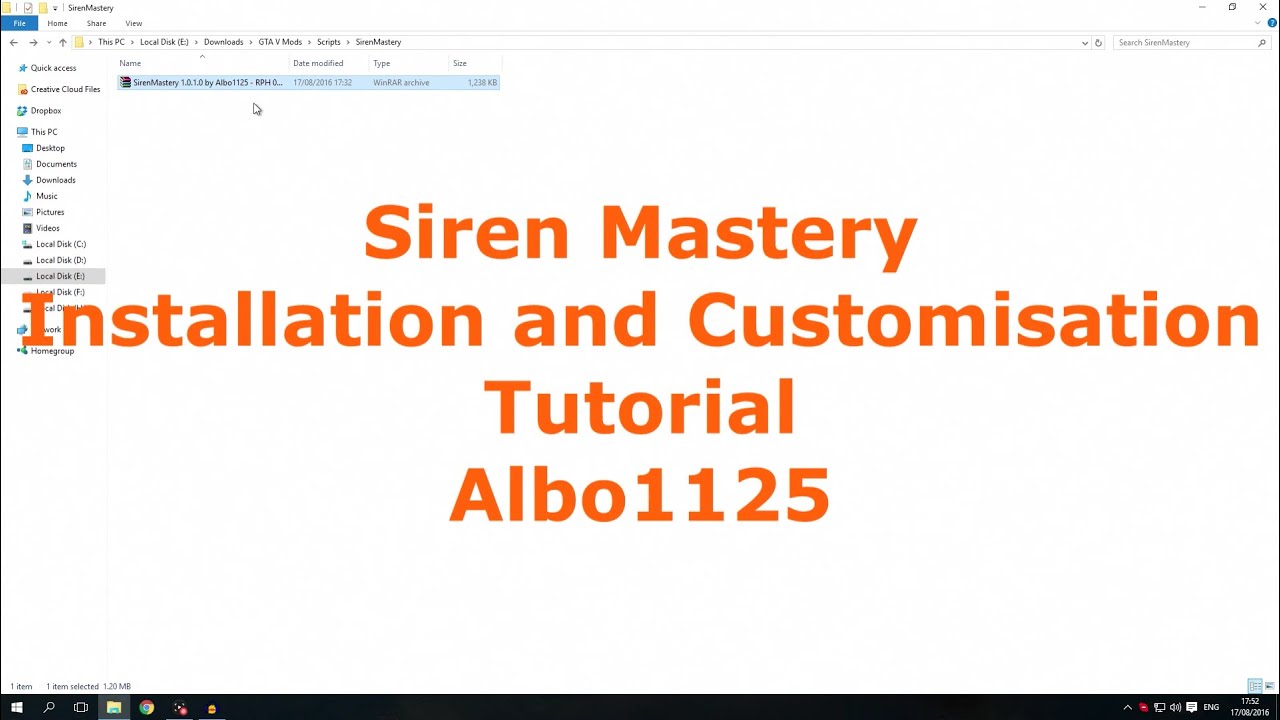This screenshot has width=1280, height=720.
Task: Click the Dropbox icon in sidebar
Action: pos(23,111)
